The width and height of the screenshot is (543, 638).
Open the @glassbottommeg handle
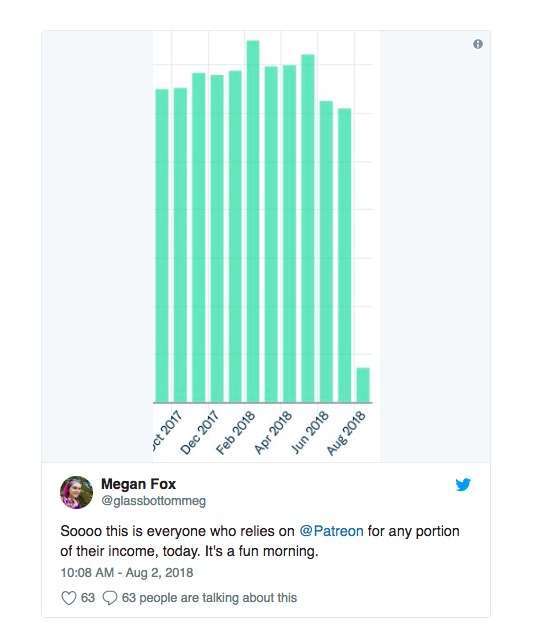tap(153, 500)
